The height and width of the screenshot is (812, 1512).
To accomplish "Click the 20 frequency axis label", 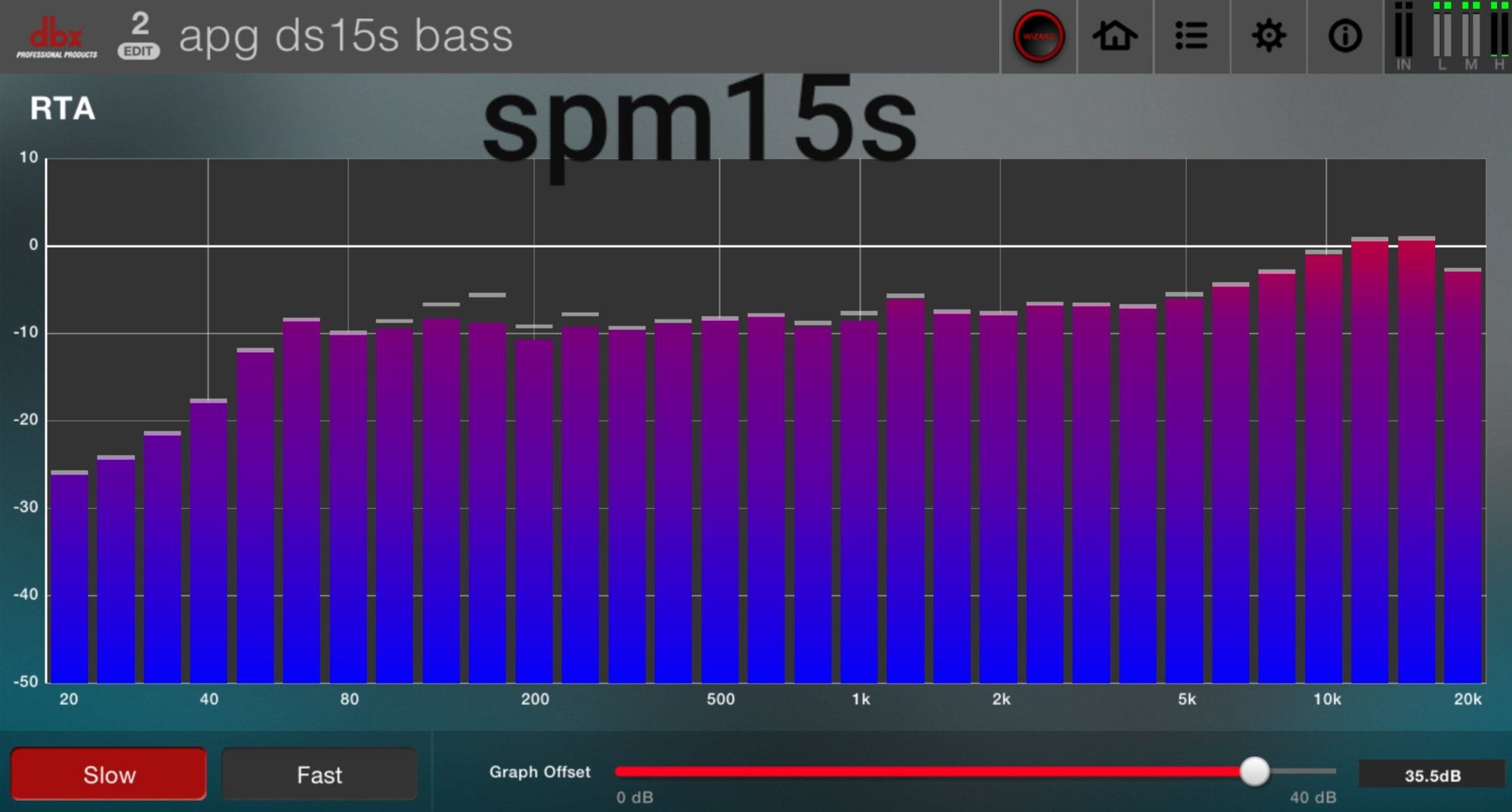I will coord(69,699).
